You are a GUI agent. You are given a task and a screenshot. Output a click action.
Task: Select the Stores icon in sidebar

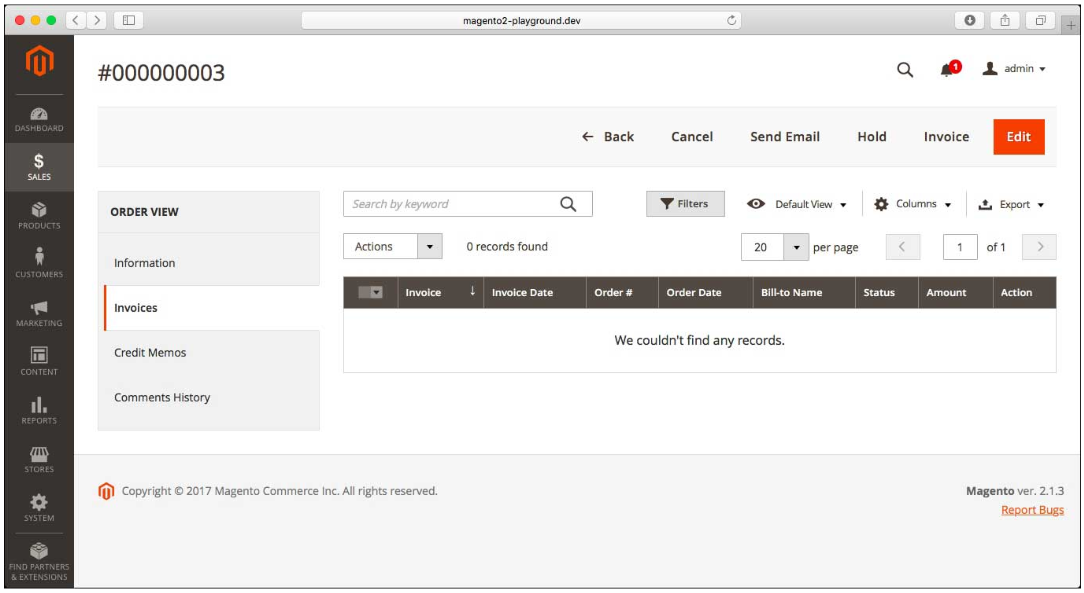click(x=41, y=458)
